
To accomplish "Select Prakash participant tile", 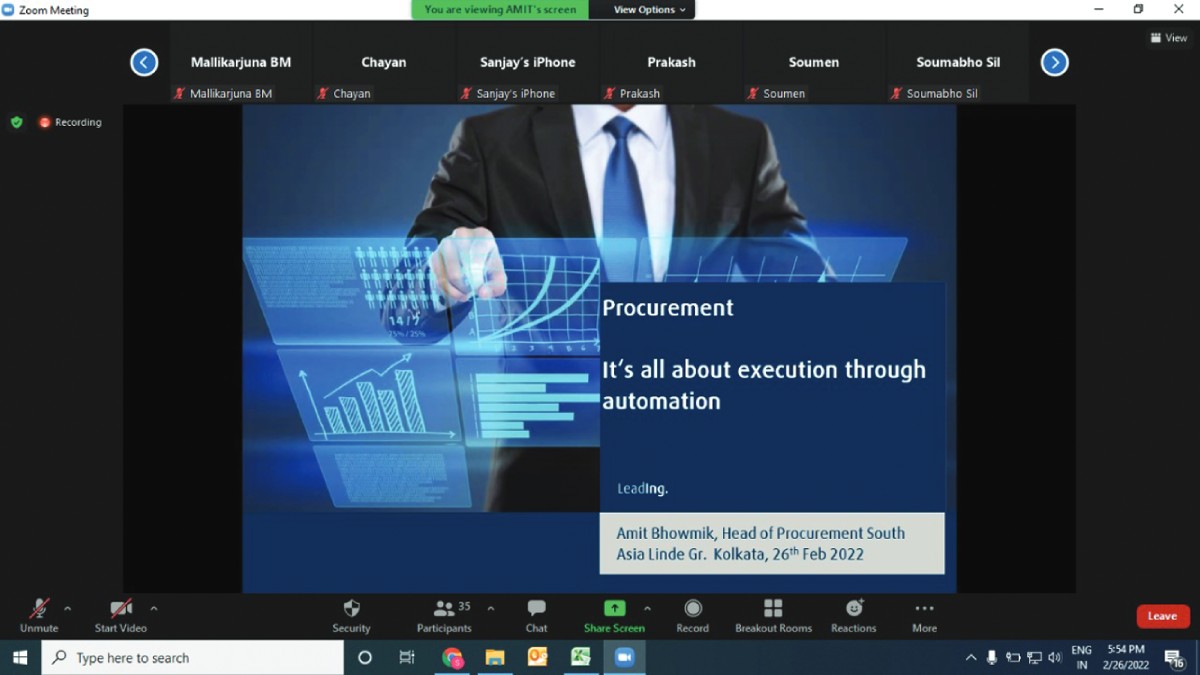I will (671, 63).
